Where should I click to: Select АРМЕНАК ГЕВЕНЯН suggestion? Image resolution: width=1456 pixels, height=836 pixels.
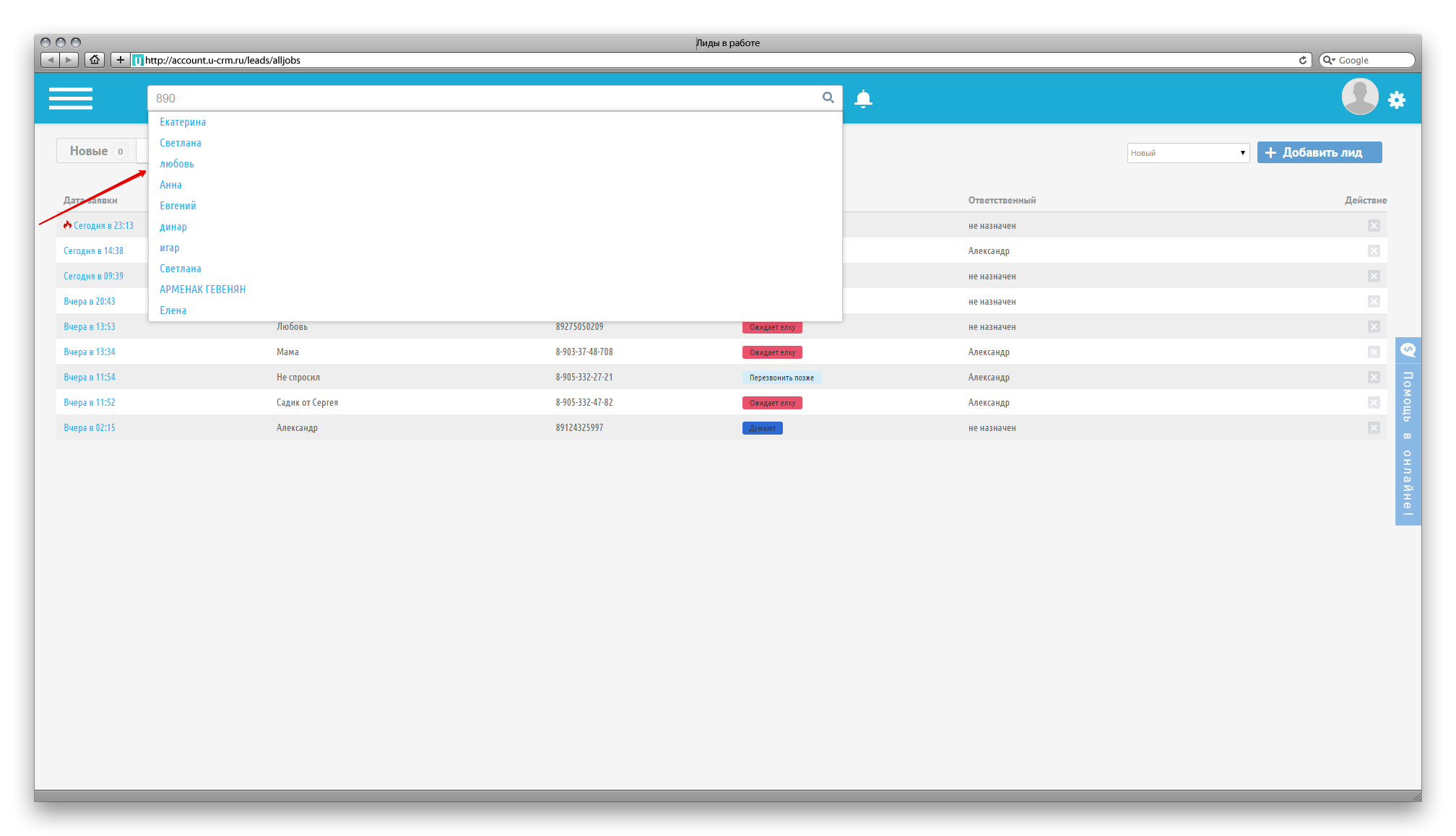203,289
